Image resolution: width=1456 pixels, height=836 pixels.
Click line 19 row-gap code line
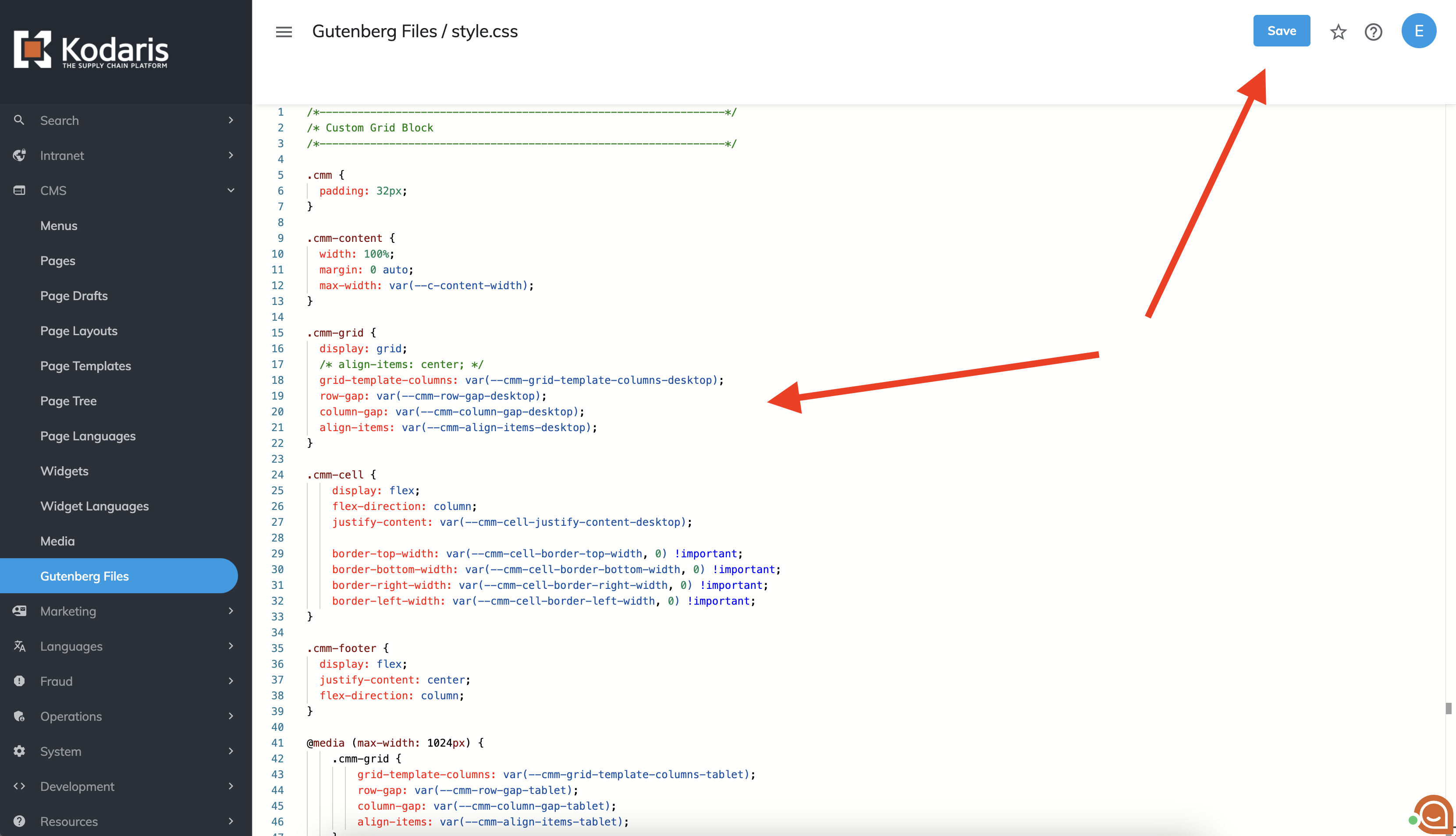coord(433,396)
